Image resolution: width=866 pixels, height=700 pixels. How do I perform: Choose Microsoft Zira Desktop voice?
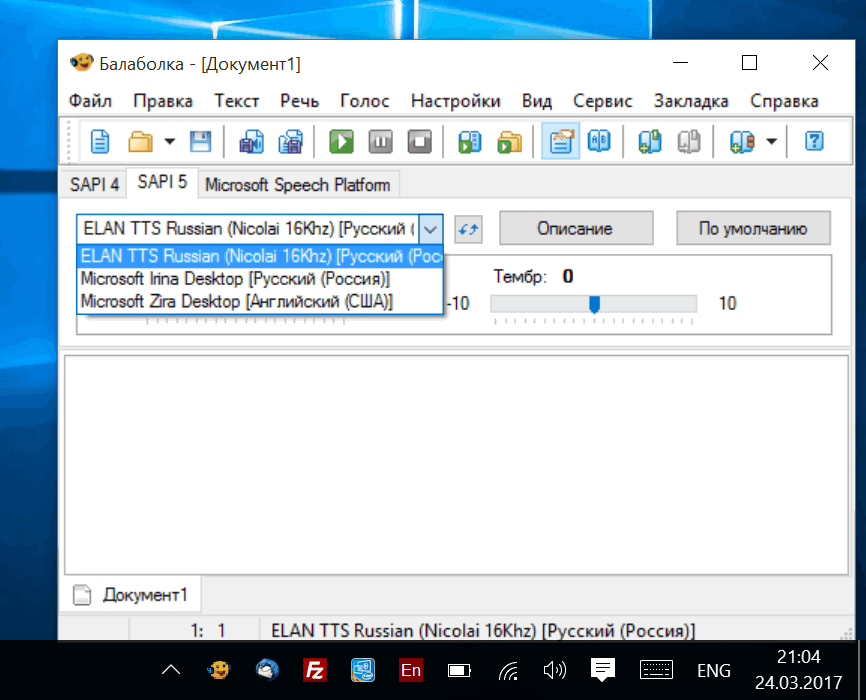pos(237,301)
